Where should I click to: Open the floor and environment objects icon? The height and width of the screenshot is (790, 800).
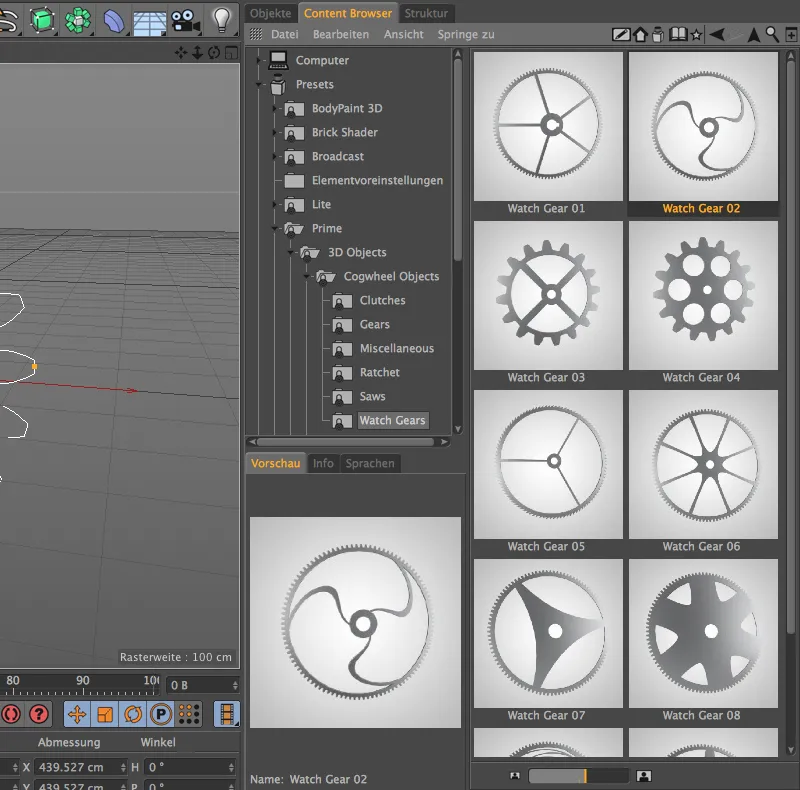(149, 22)
